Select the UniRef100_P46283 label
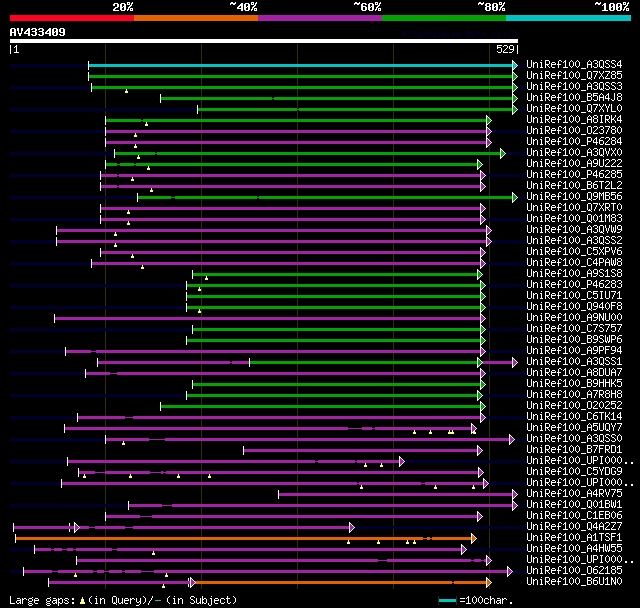This screenshot has width=640, height=608. pyautogui.click(x=574, y=285)
